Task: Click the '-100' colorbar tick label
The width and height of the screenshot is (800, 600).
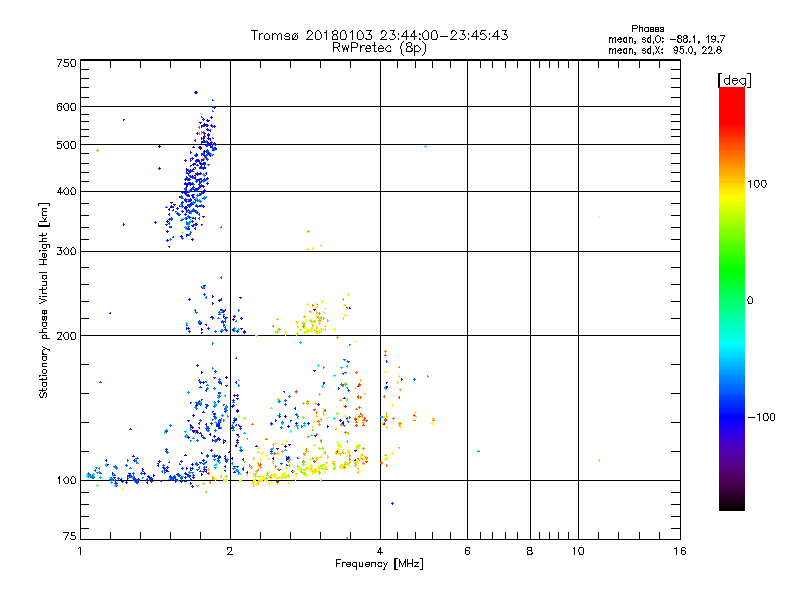Action: (x=761, y=417)
